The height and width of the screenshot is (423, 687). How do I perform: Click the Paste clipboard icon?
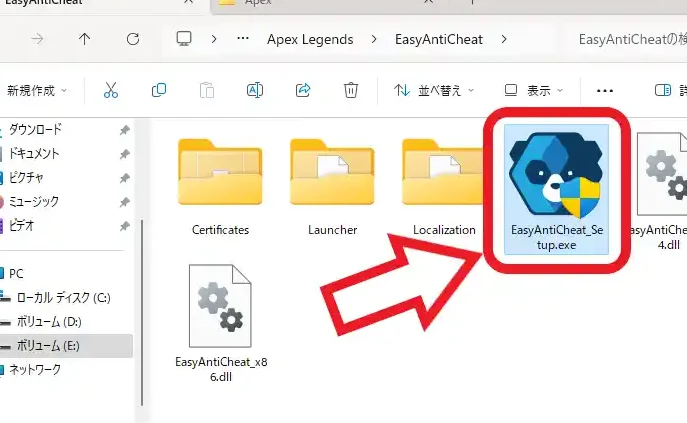point(206,90)
